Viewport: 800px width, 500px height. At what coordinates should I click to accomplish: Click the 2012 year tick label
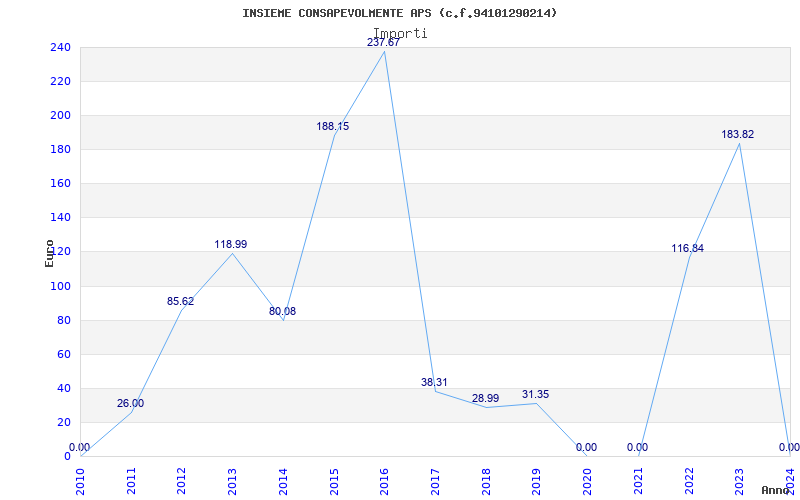click(182, 481)
